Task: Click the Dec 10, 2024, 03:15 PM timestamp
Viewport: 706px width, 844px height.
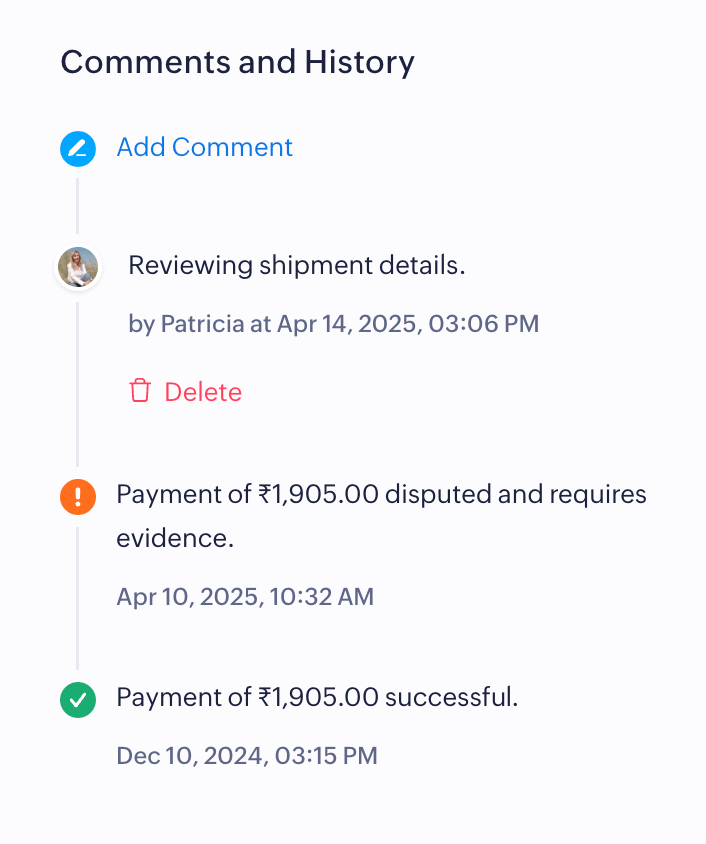Action: click(x=247, y=755)
